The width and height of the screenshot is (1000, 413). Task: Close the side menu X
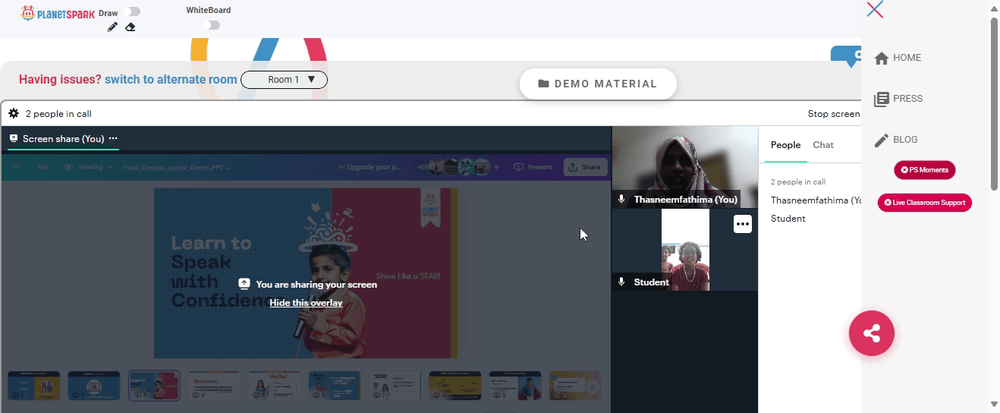coord(875,9)
